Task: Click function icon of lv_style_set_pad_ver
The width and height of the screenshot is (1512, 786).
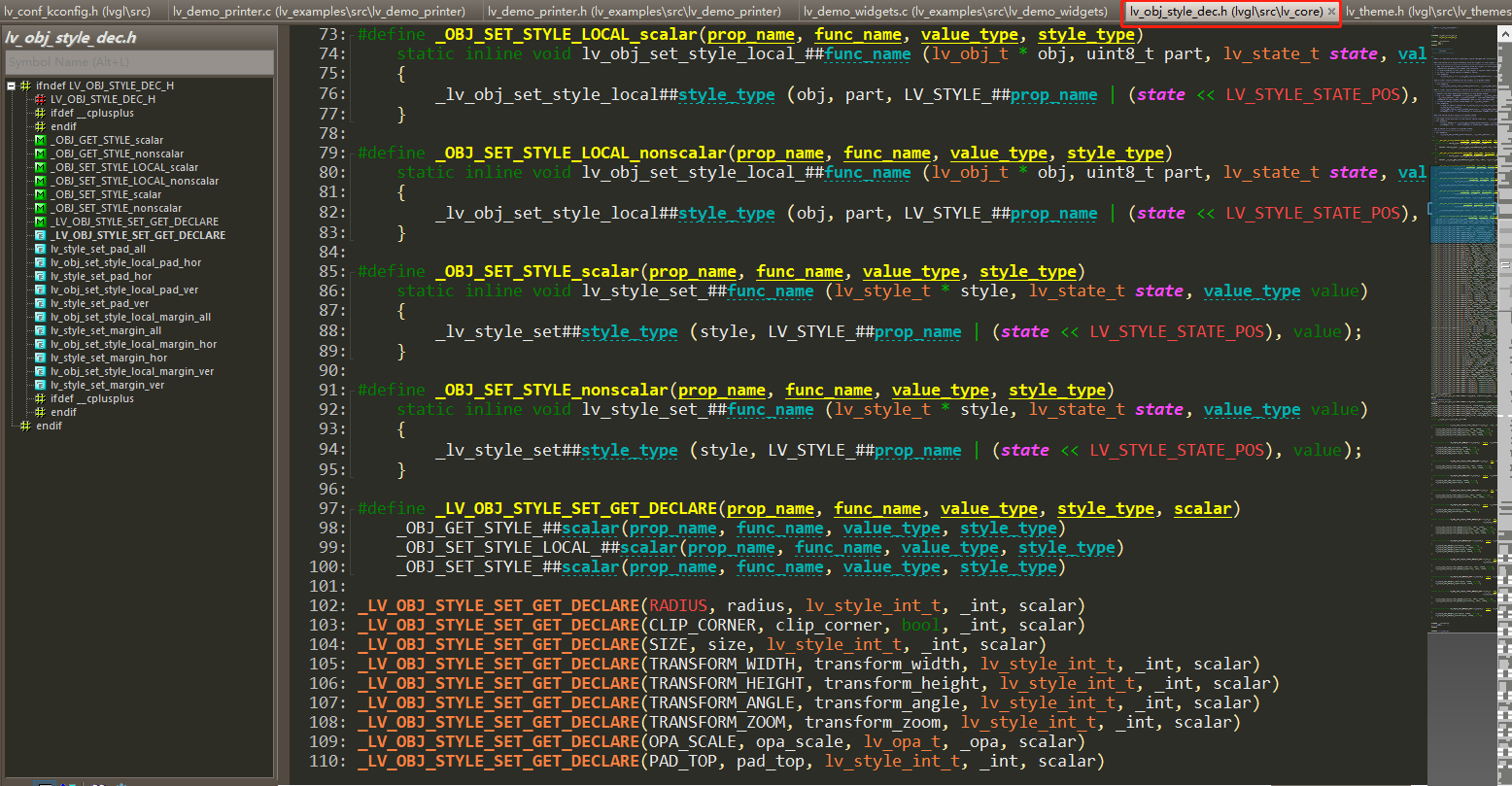Action: tap(40, 303)
